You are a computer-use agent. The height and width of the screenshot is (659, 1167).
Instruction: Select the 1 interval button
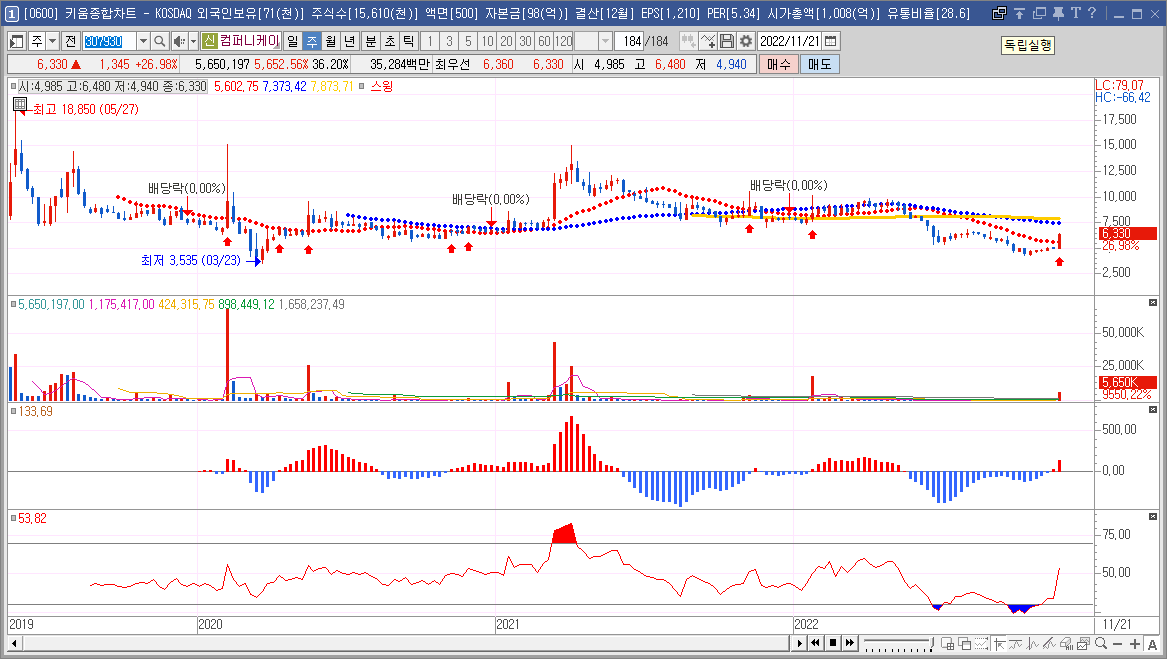[x=430, y=42]
